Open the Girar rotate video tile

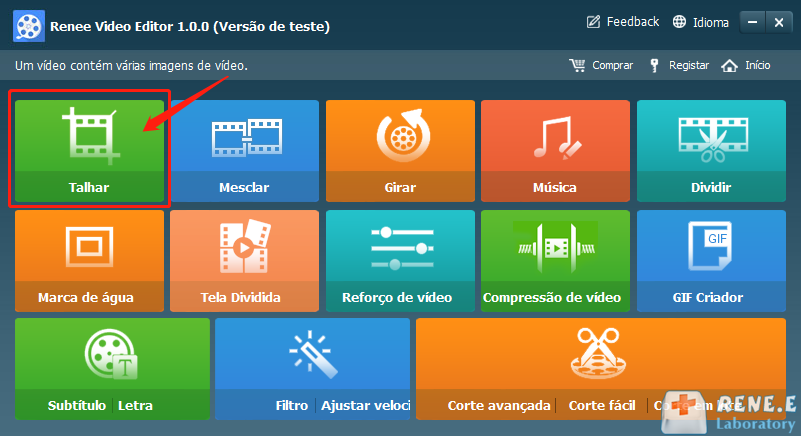point(400,150)
